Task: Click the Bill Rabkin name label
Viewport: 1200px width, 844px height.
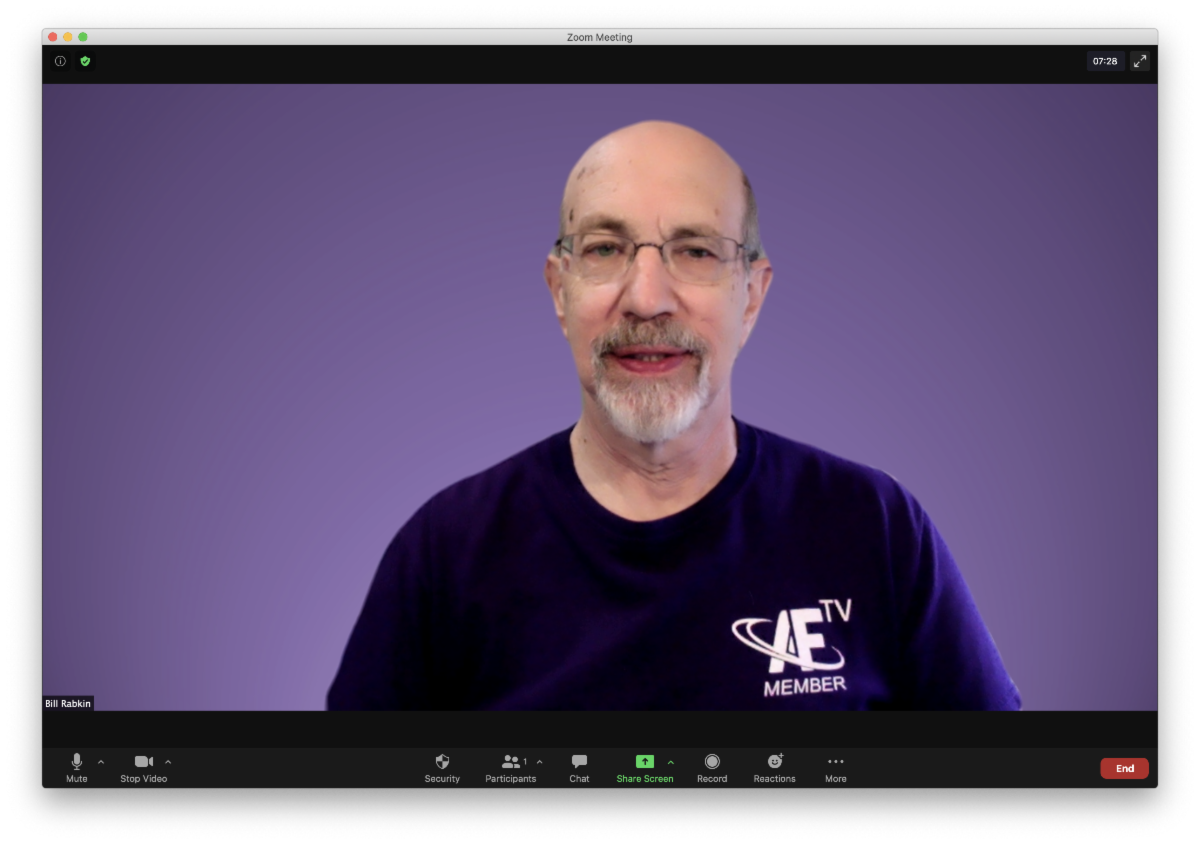Action: [x=68, y=704]
